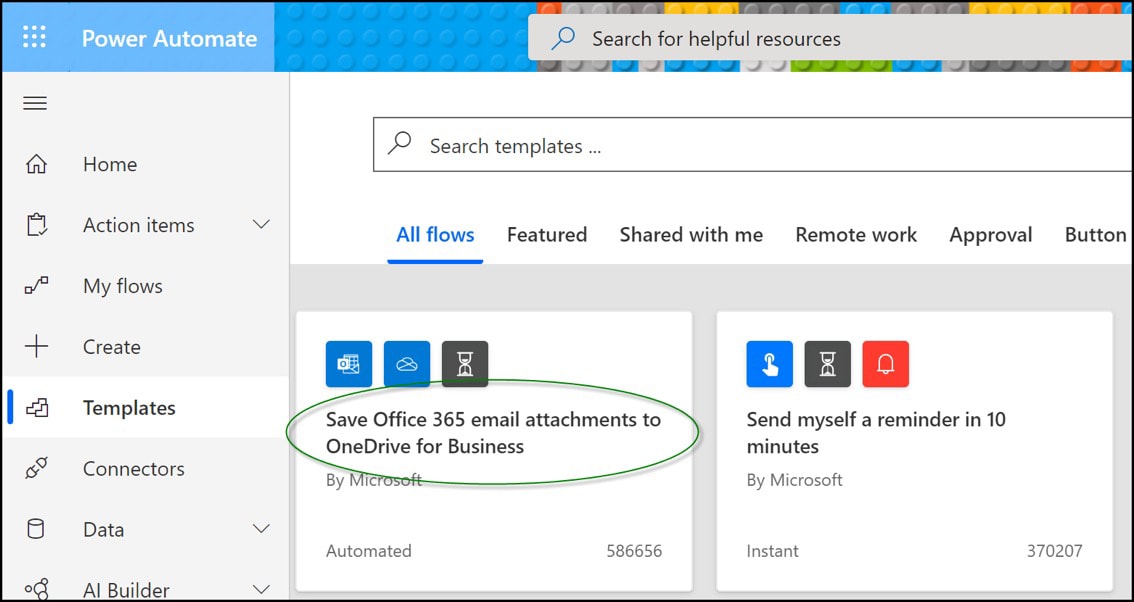The width and height of the screenshot is (1134, 602).
Task: Click the Search for helpful resources field
Action: 830,38
